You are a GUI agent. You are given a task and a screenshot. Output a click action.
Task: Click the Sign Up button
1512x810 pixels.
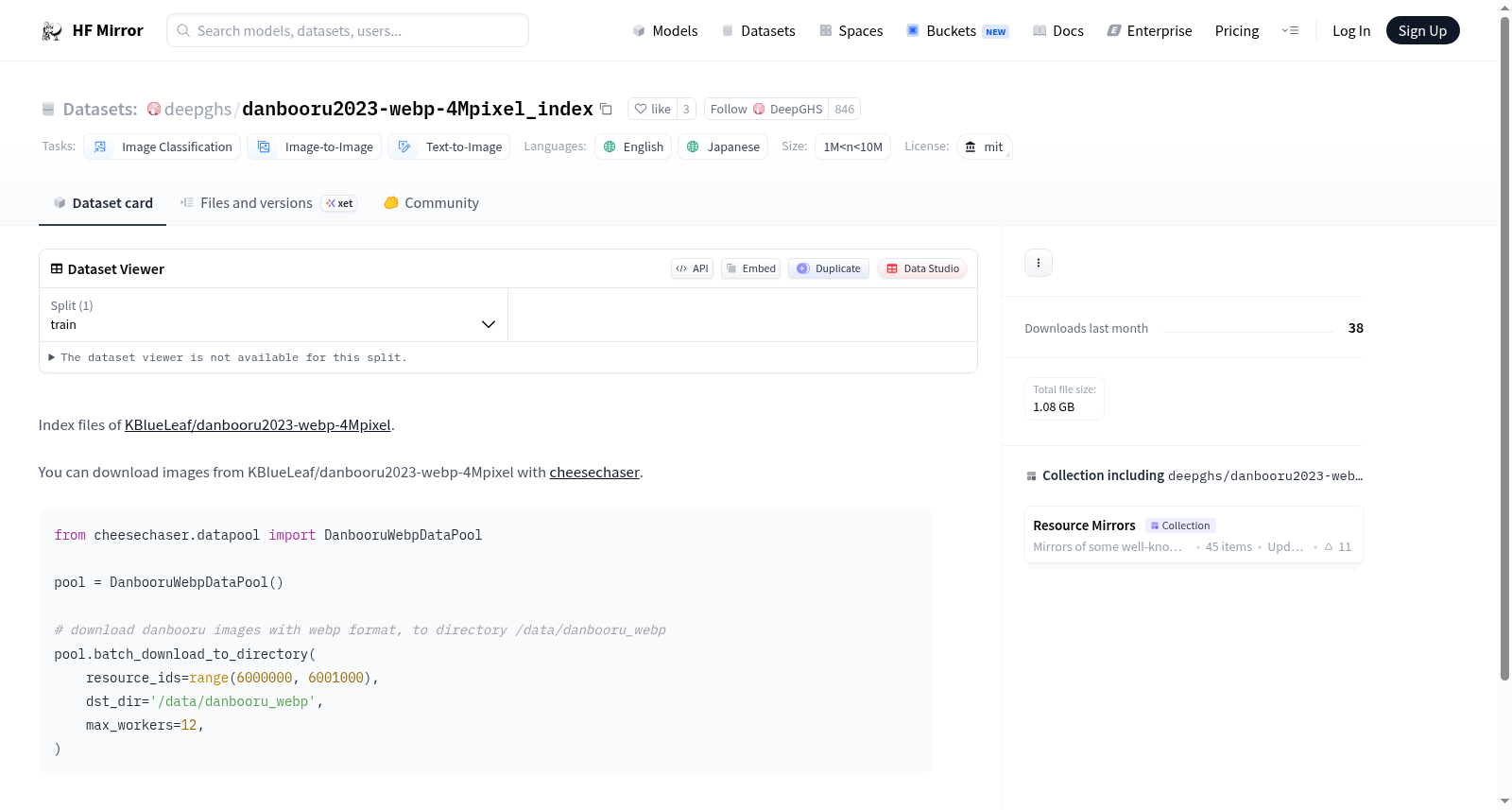tap(1422, 31)
